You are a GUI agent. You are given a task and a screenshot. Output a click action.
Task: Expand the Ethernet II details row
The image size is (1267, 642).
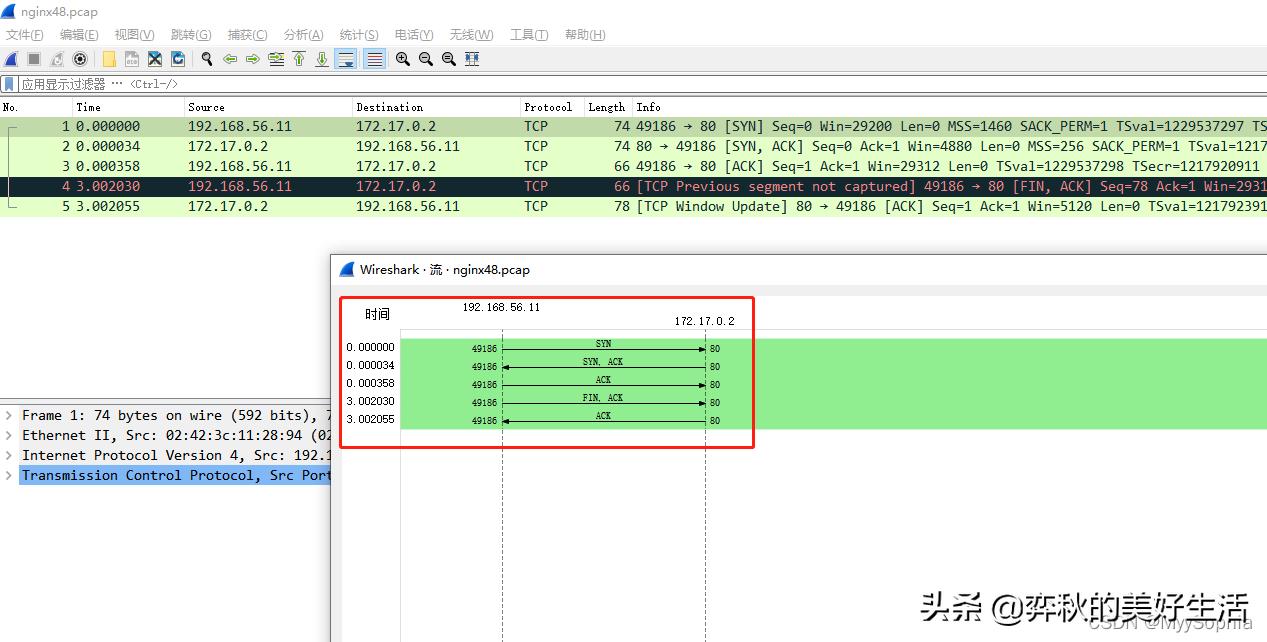coord(9,435)
